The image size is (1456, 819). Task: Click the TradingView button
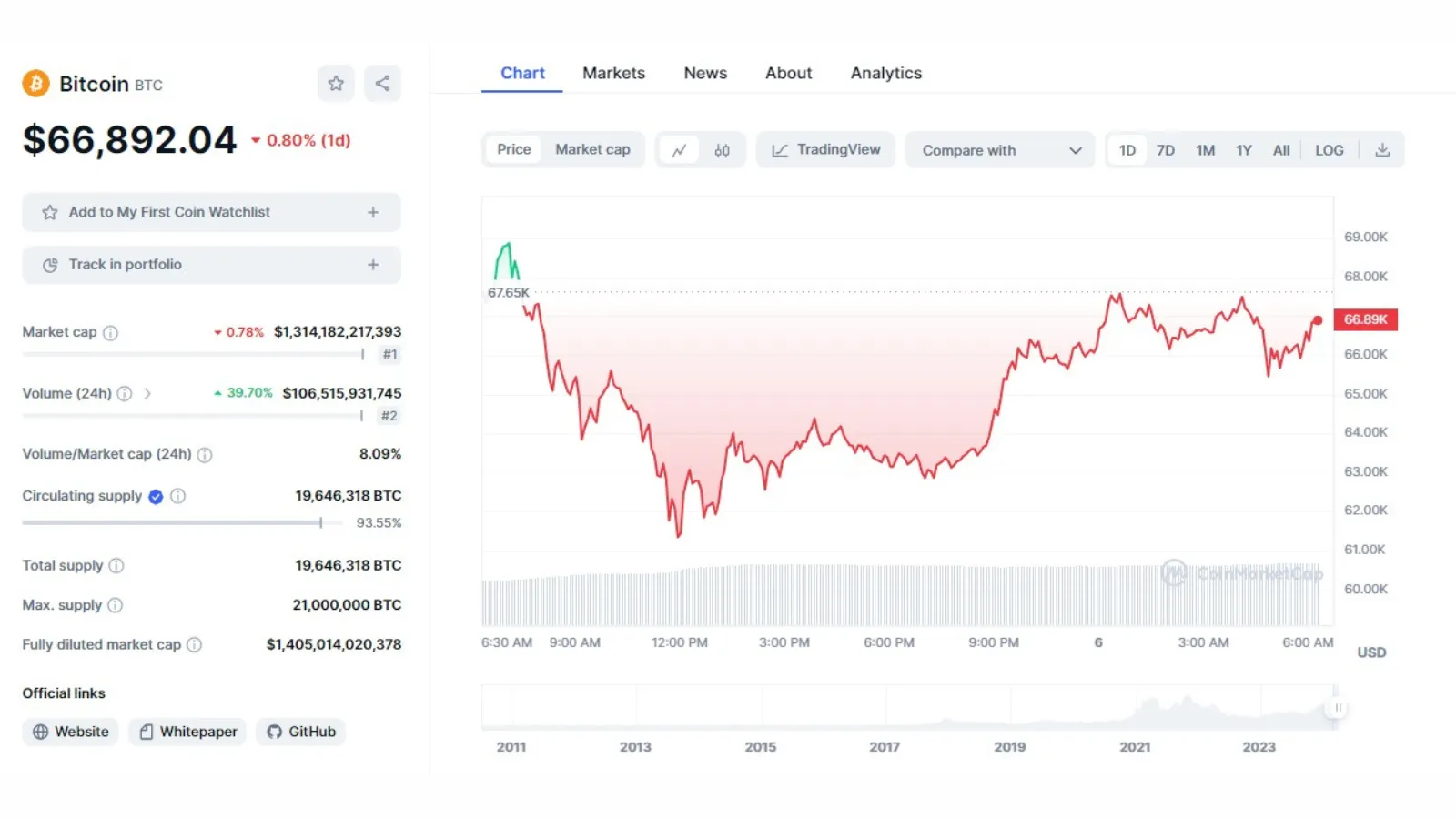[x=826, y=150]
